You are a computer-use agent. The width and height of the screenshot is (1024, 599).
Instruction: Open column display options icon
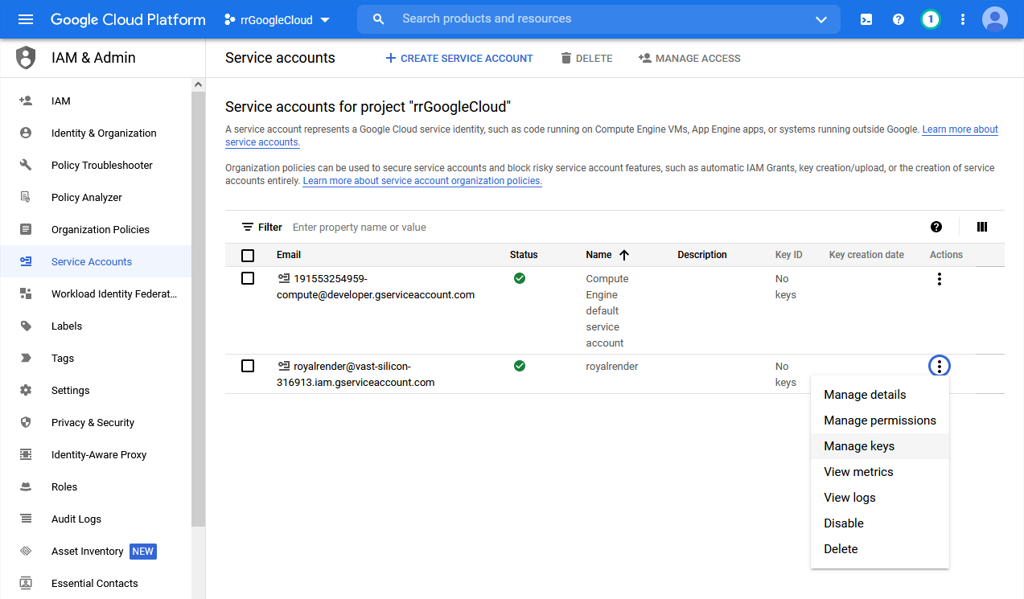(x=982, y=227)
